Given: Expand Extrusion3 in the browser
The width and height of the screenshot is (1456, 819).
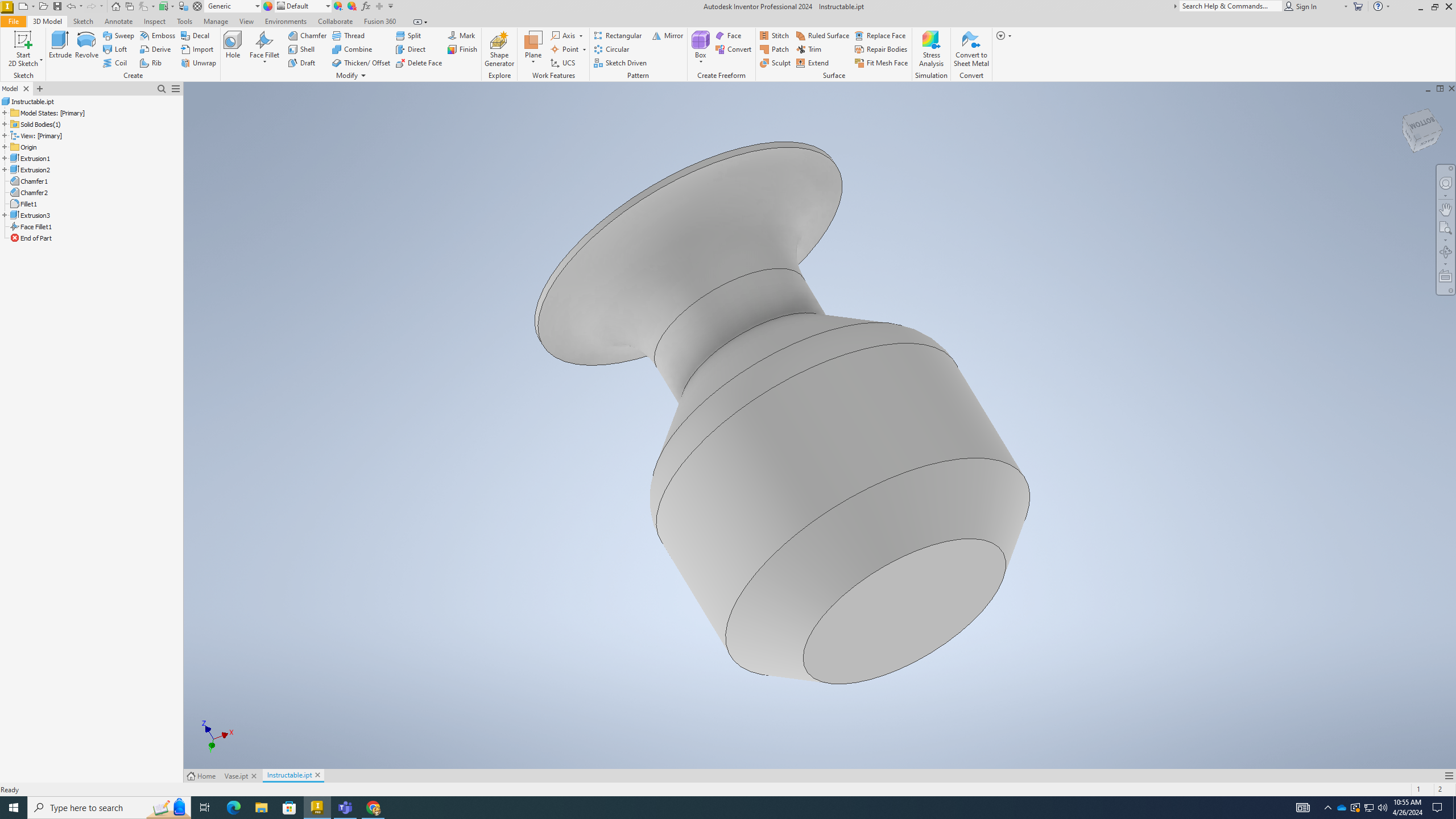Looking at the screenshot, I should 5,215.
